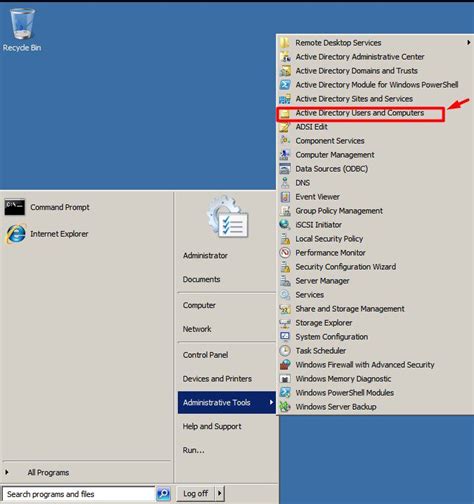474x504 pixels.
Task: Open the arrow menu next to Log off
Action: coord(219,493)
